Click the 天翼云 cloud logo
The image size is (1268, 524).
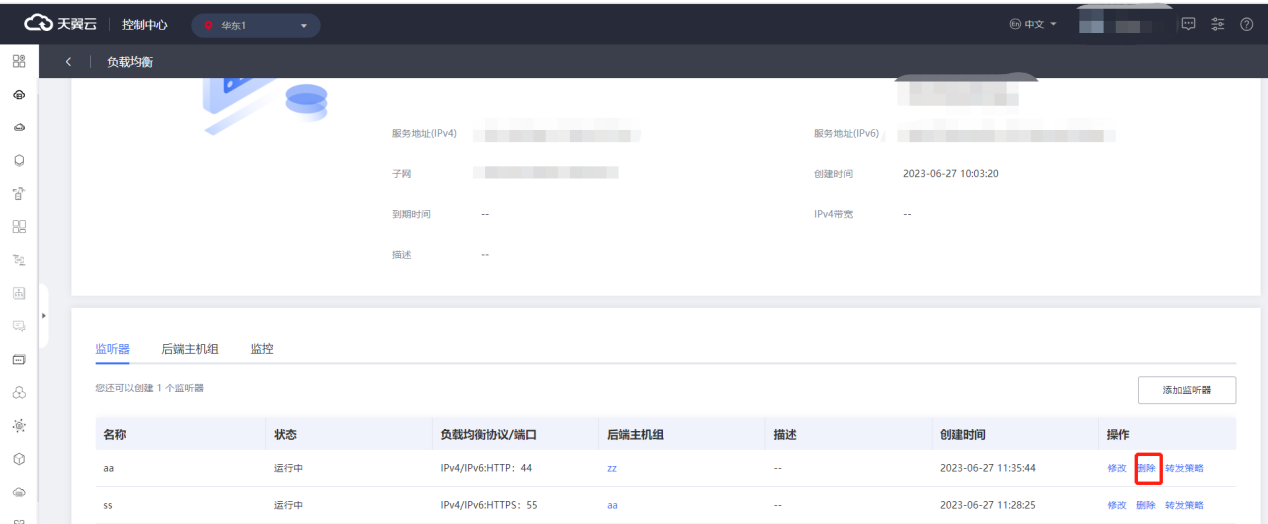[x=61, y=25]
